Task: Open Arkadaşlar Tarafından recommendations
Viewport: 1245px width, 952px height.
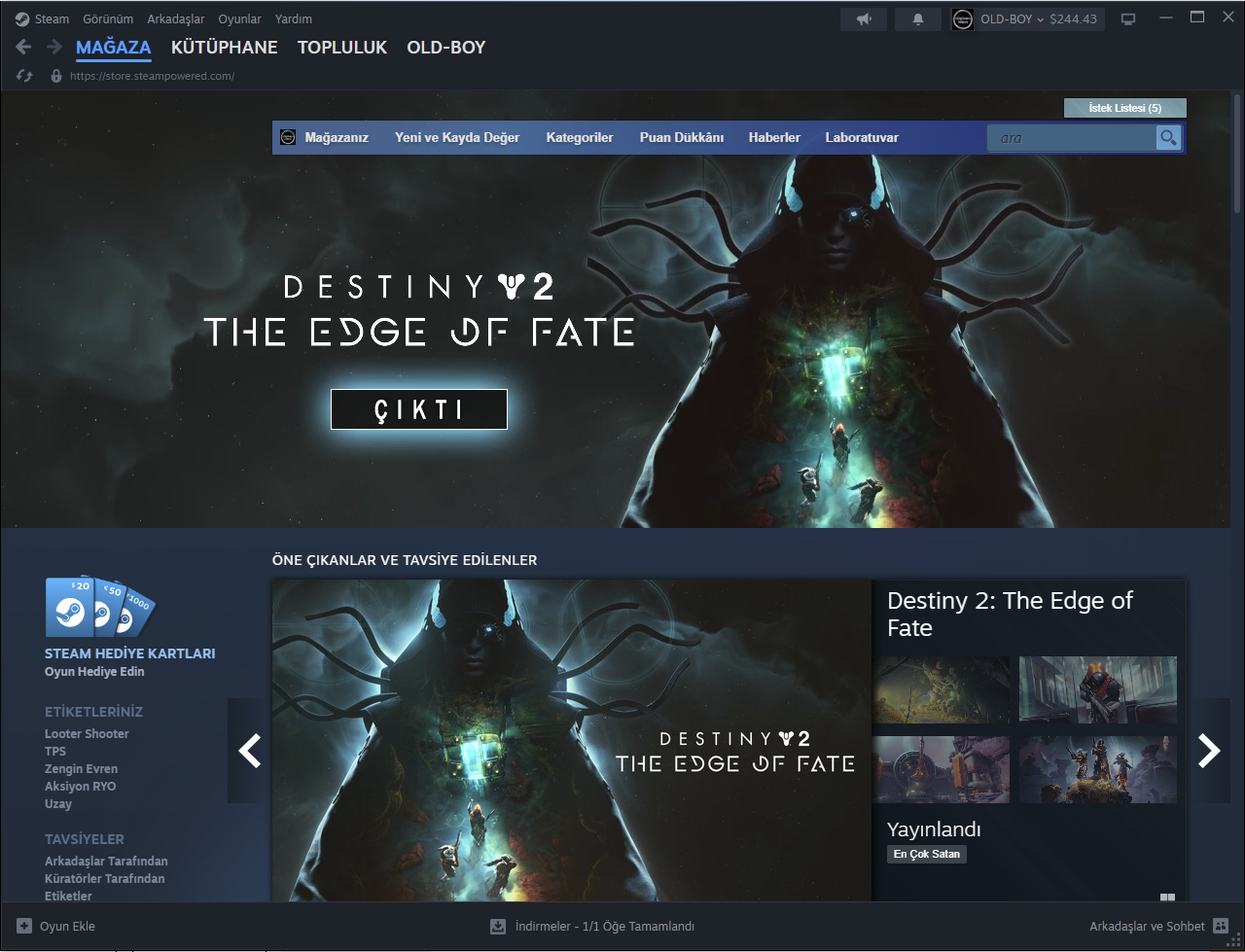Action: pyautogui.click(x=106, y=862)
